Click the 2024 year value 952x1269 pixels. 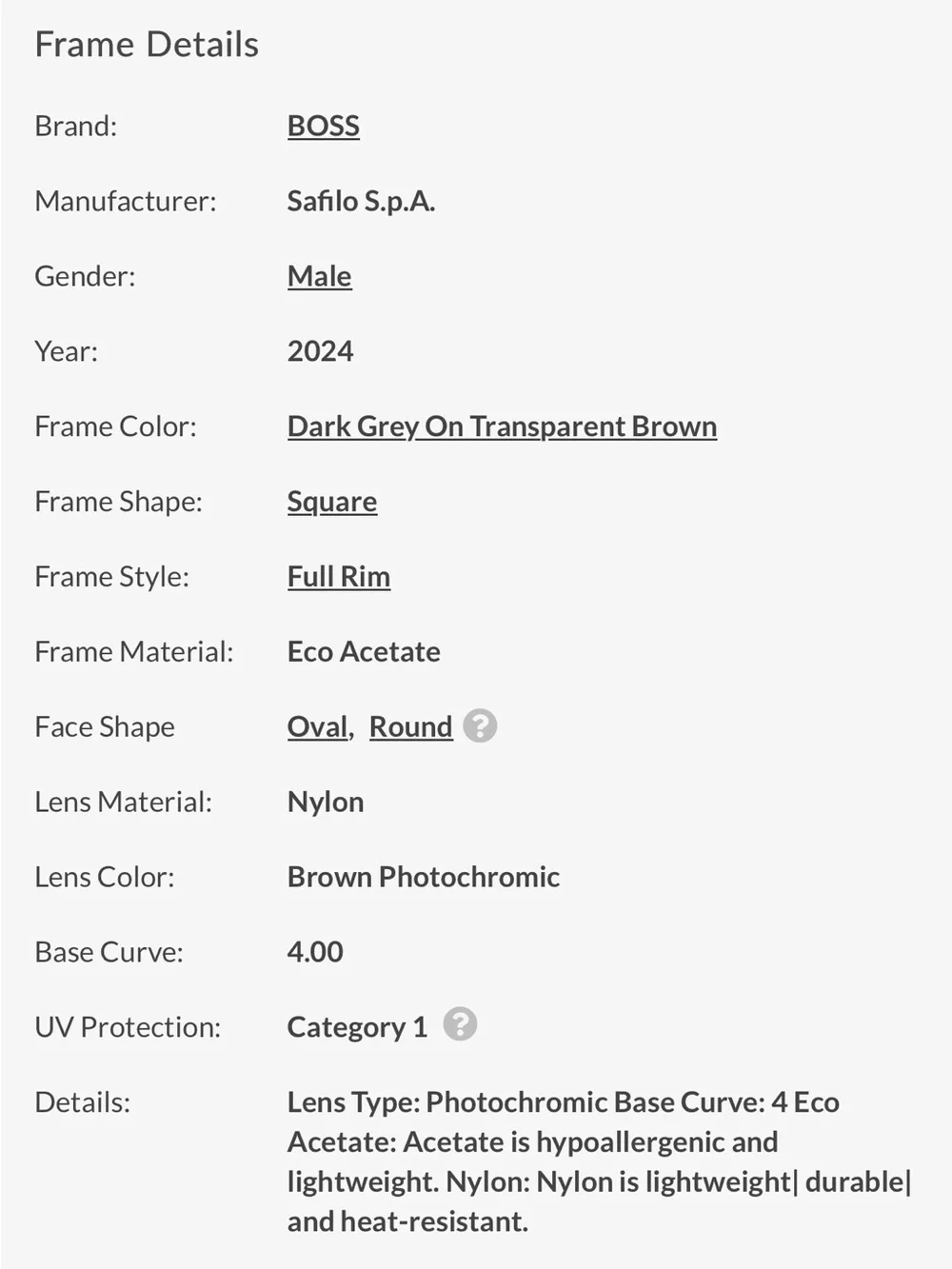320,351
